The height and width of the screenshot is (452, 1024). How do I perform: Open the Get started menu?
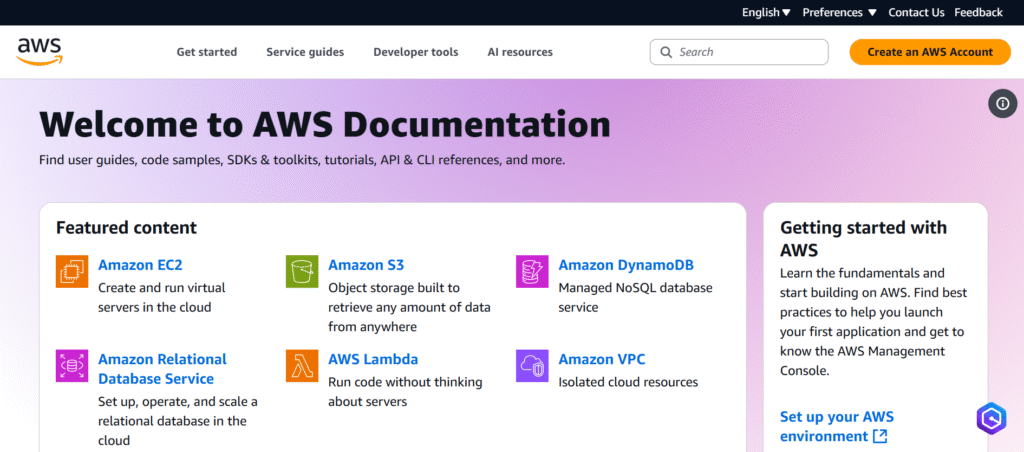(x=206, y=52)
